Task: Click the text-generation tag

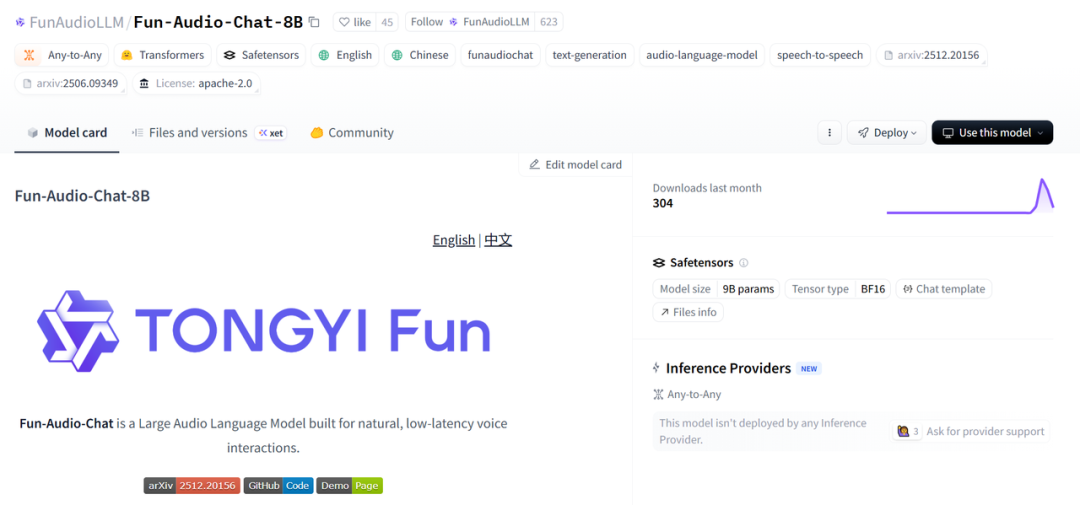Action: pos(590,55)
